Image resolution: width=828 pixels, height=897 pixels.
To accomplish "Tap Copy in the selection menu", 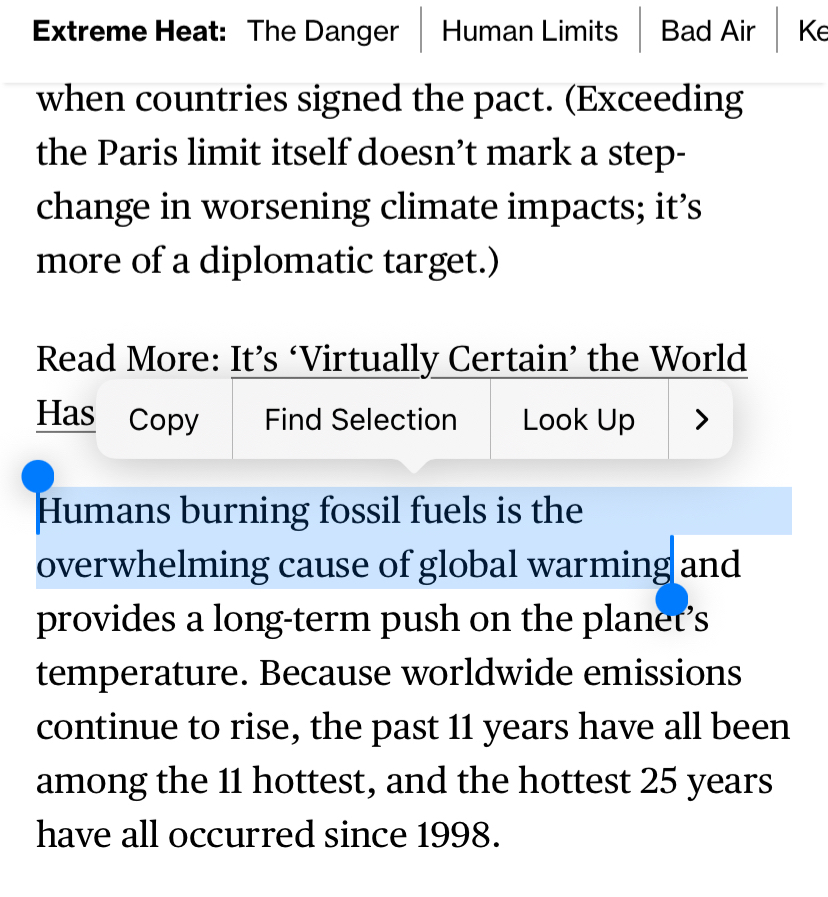I will [164, 420].
